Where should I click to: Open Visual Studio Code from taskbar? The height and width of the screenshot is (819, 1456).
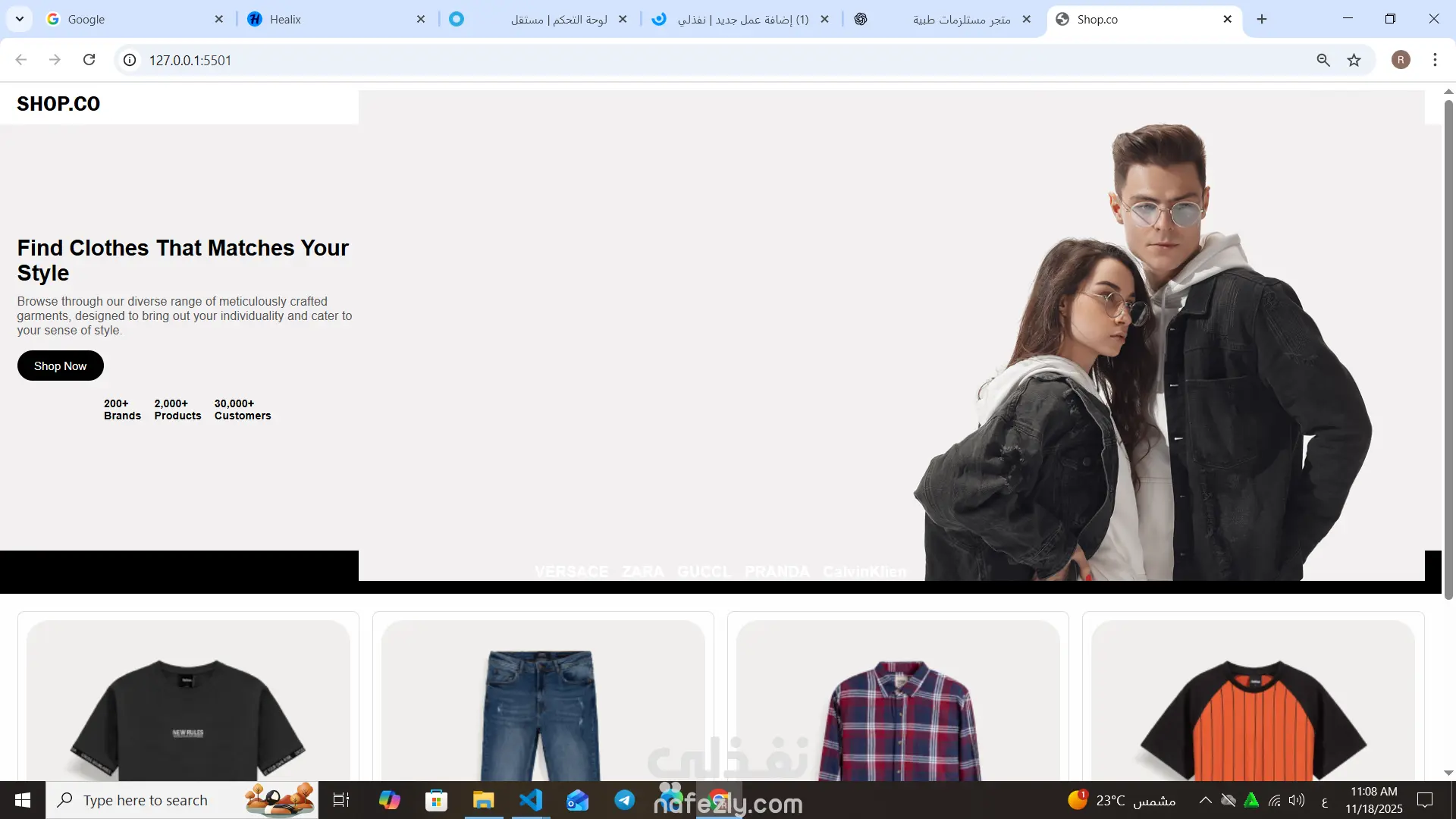pyautogui.click(x=531, y=800)
